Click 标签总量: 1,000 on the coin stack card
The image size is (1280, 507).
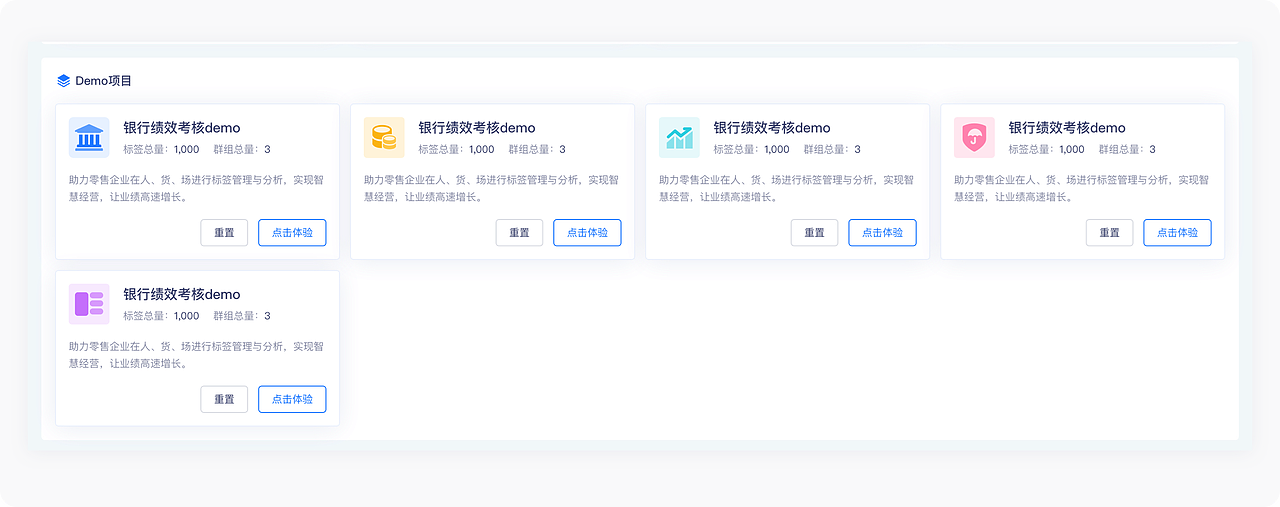[x=456, y=149]
